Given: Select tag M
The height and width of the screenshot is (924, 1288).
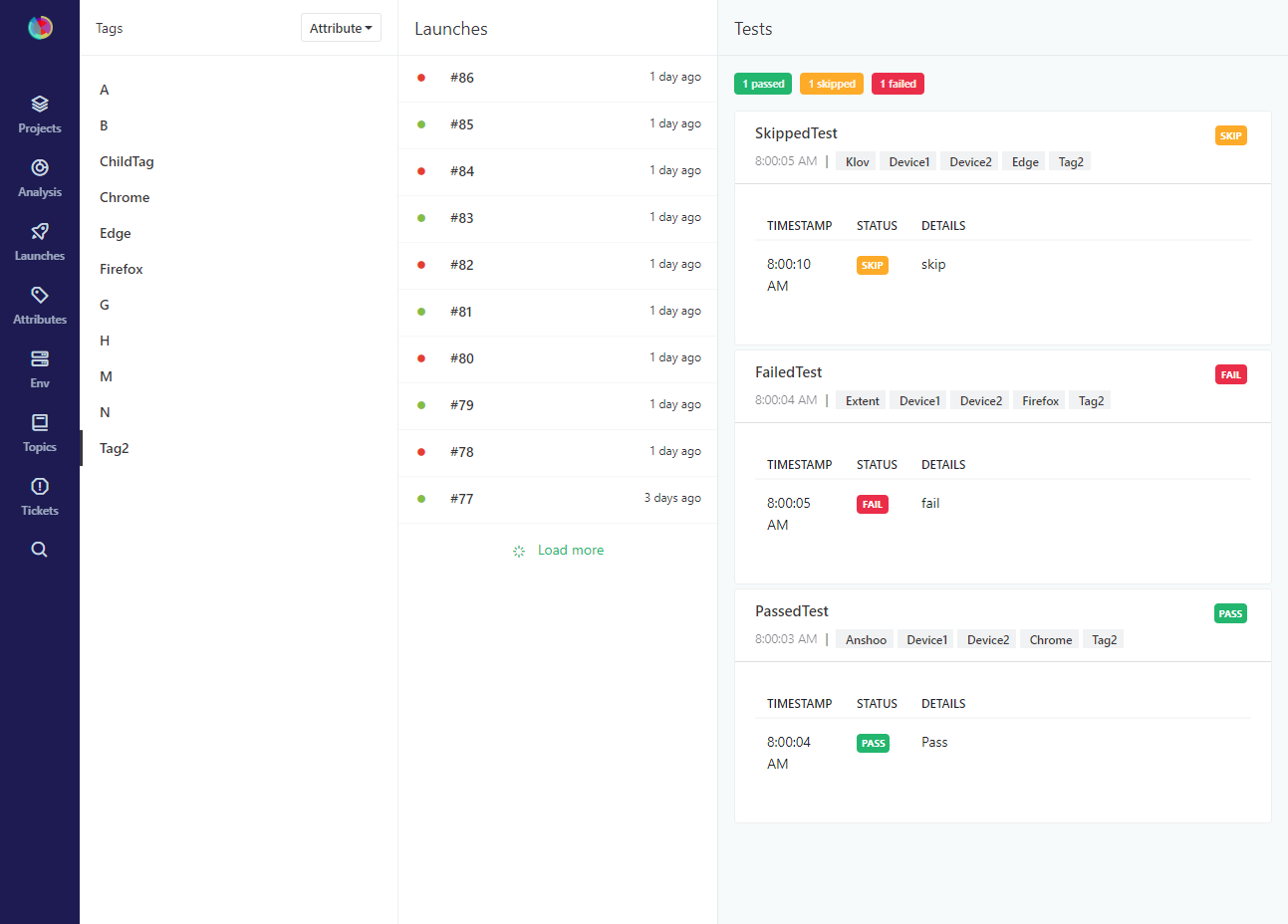Looking at the screenshot, I should (x=239, y=376).
